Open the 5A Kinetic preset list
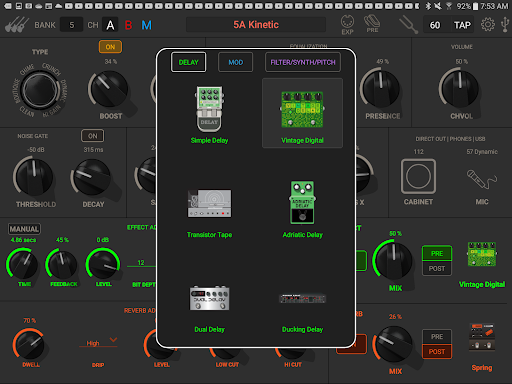512x384 pixels. pyautogui.click(x=256, y=25)
